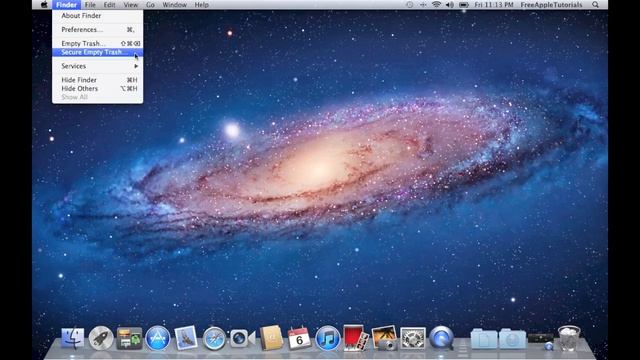Screen dimensions: 640x360
Task: Open Address Book in the Dock
Action: coord(271,338)
